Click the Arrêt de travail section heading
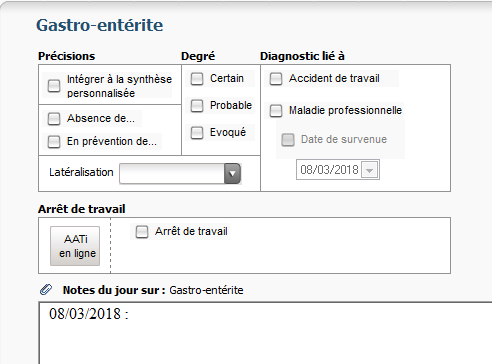The height and width of the screenshot is (364, 492). 82,209
